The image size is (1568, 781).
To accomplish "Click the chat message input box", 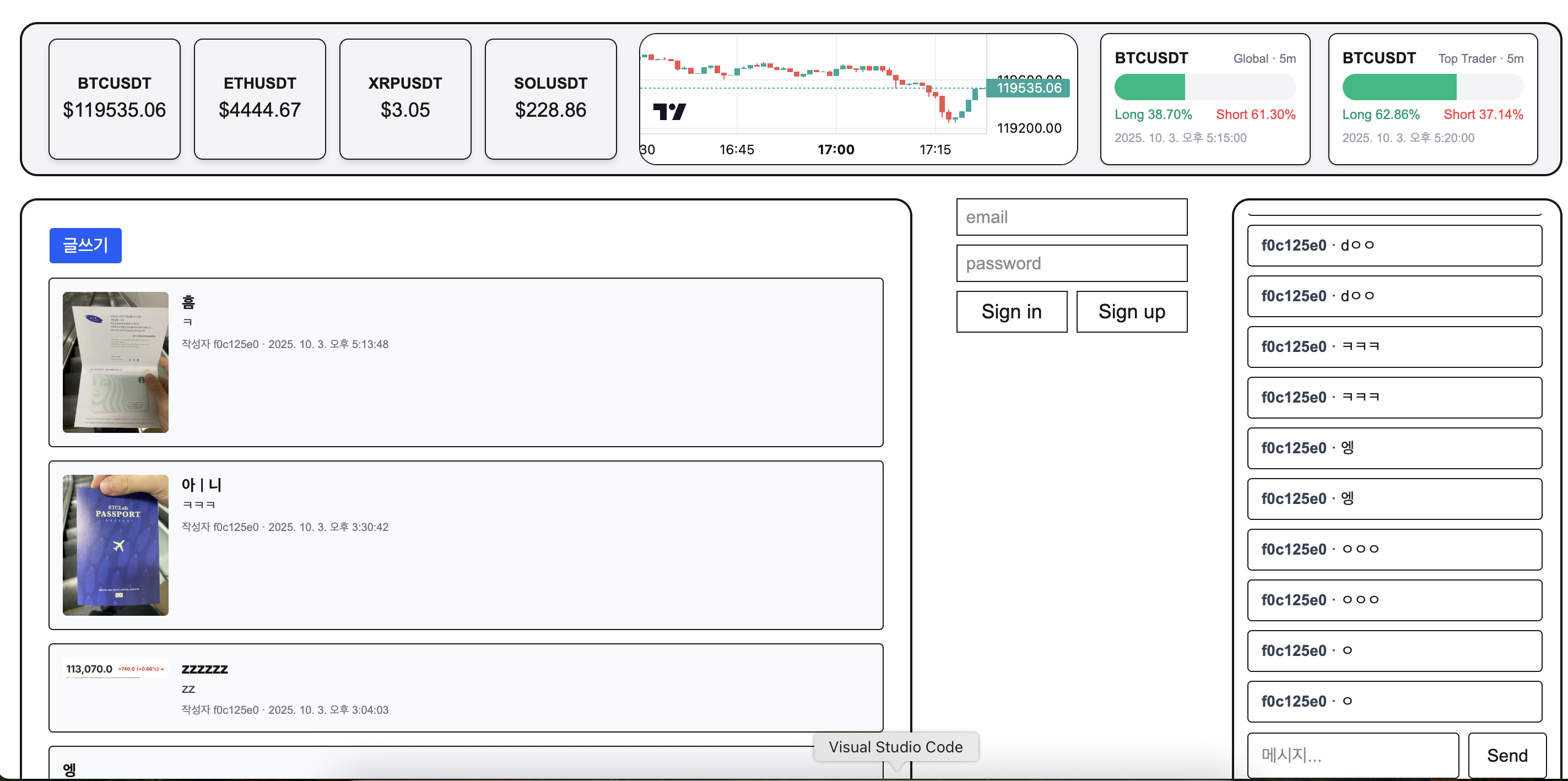I will pos(1353,755).
